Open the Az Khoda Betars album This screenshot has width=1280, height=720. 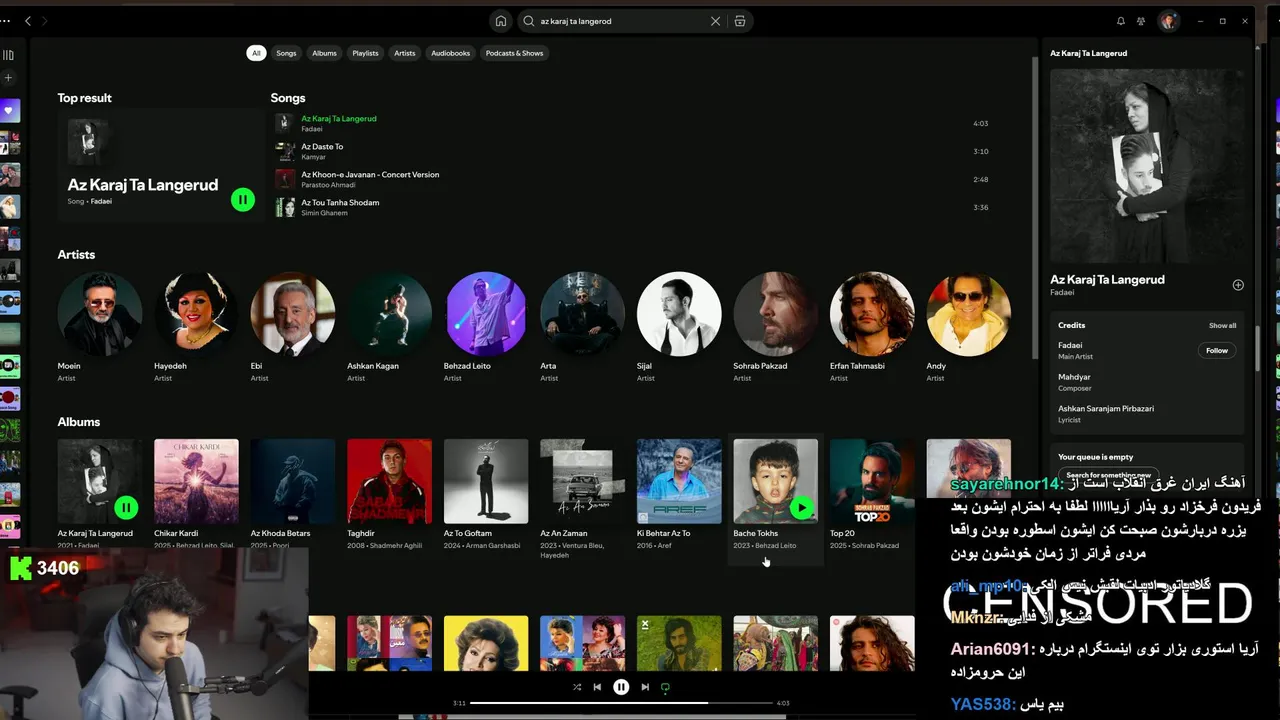[x=293, y=482]
